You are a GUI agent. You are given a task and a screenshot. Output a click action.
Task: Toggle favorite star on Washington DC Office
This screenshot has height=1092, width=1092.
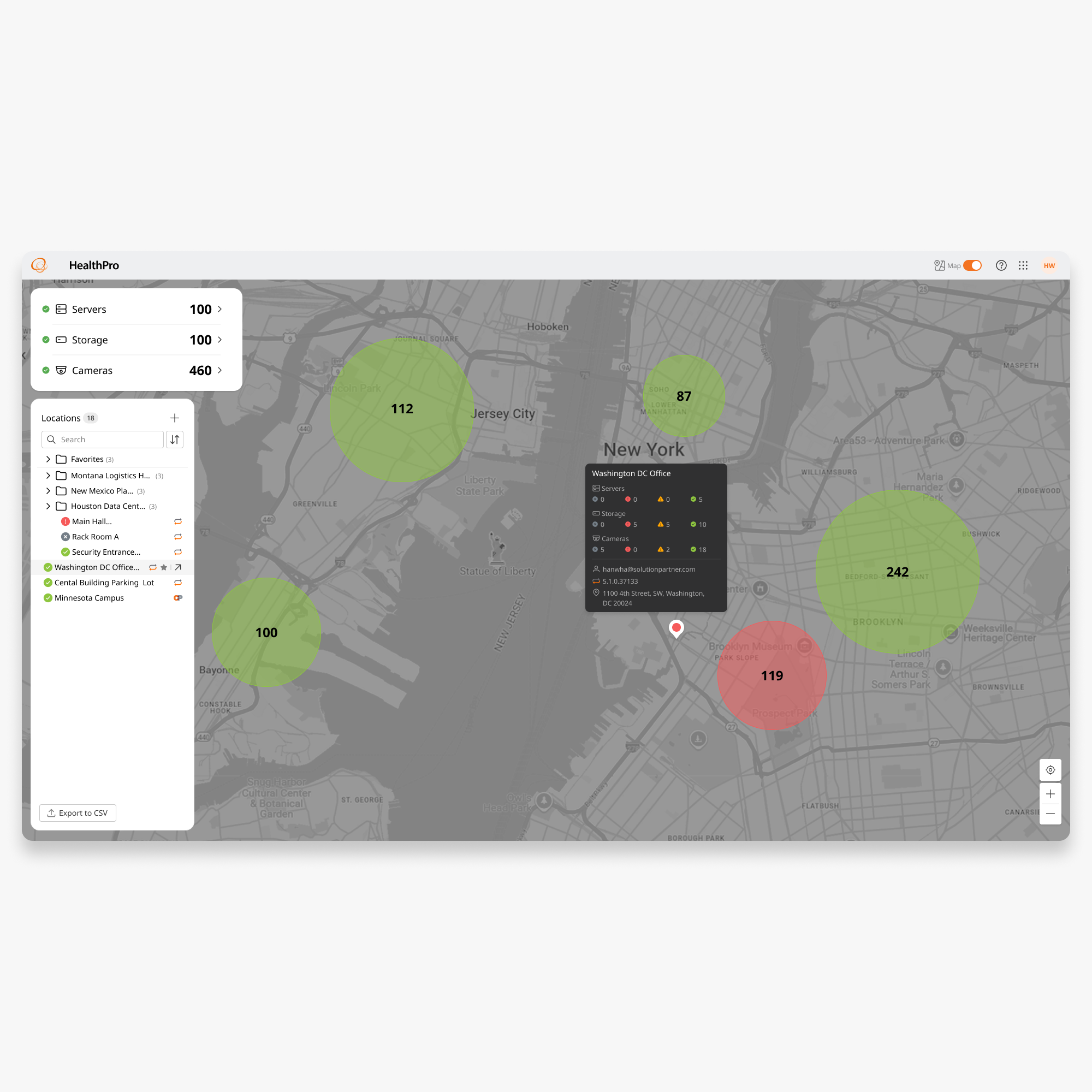pos(164,567)
